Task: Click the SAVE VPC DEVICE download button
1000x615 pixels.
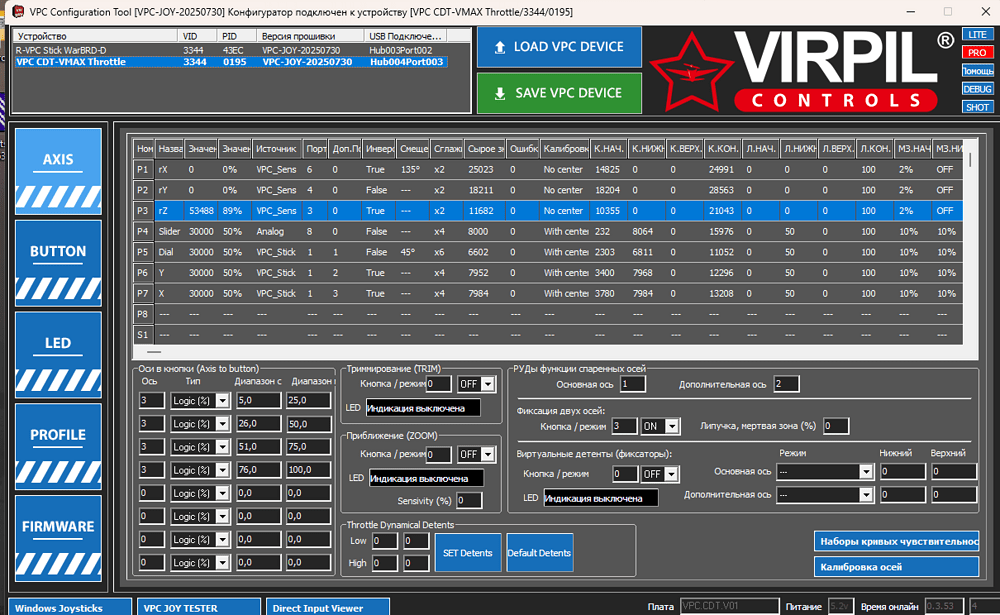Action: click(559, 93)
